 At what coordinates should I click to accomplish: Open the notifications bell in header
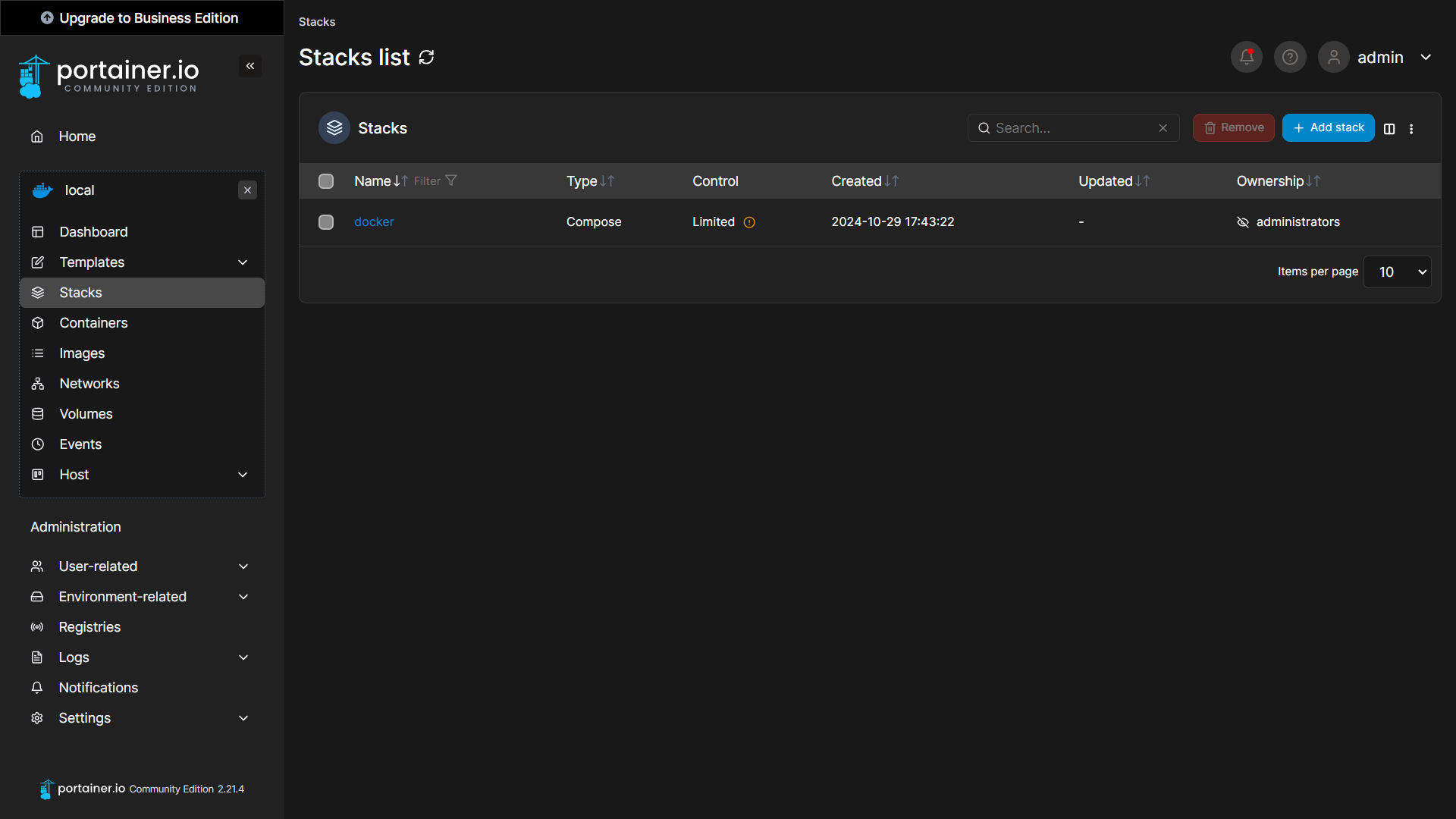(x=1246, y=58)
